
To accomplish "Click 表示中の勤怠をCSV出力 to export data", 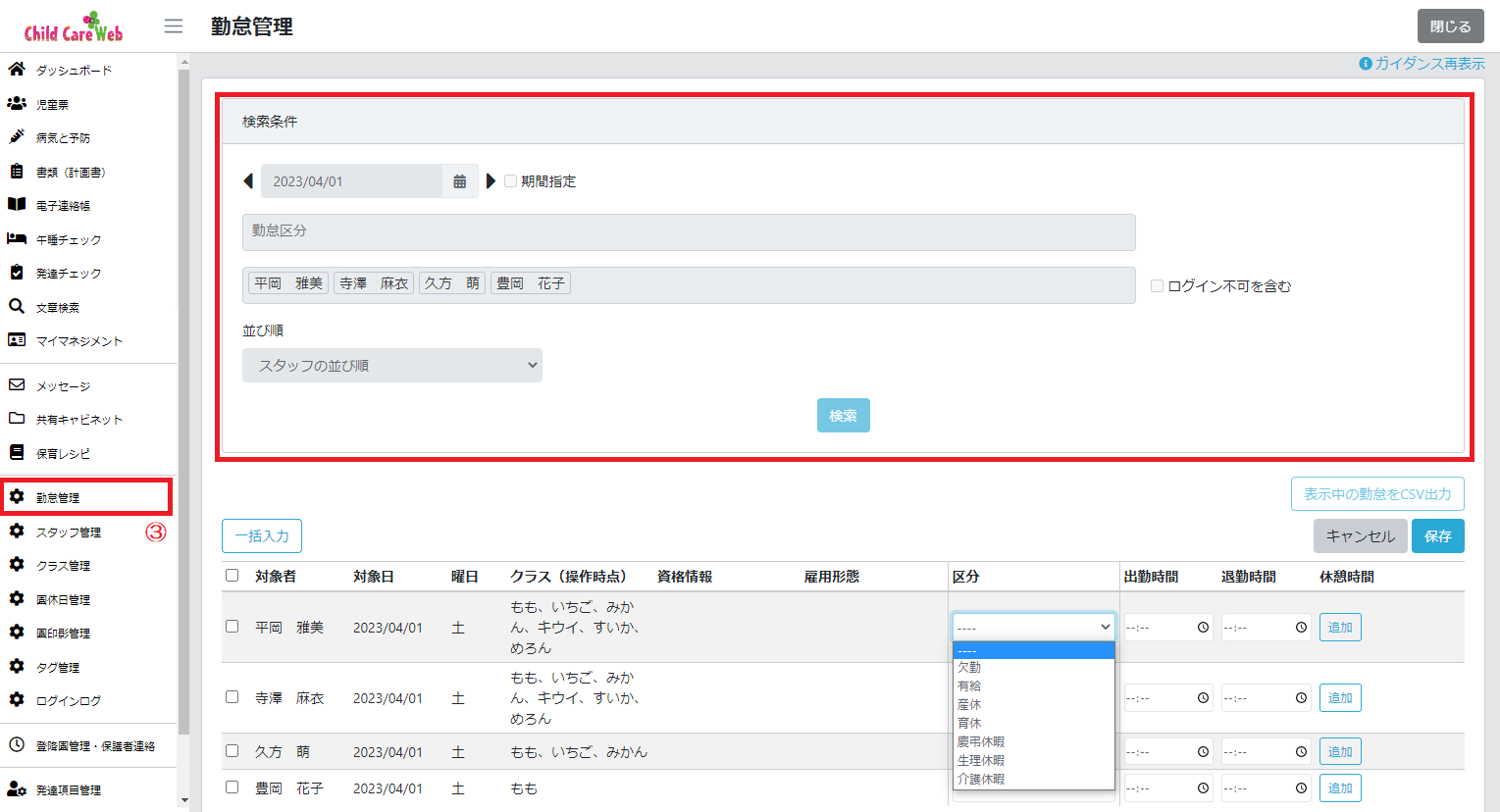I will [1376, 493].
